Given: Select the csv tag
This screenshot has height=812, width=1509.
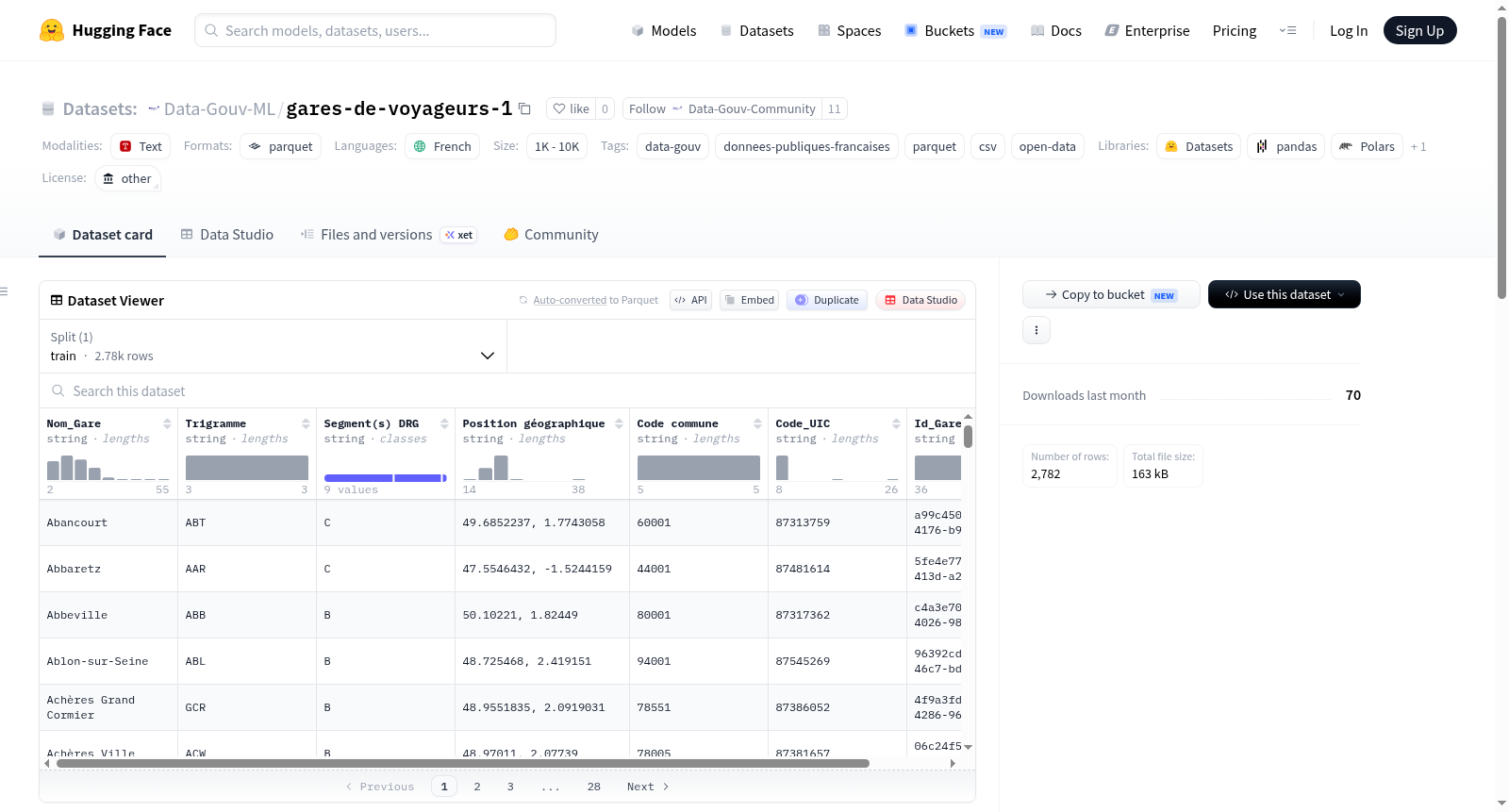Looking at the screenshot, I should pos(987,146).
